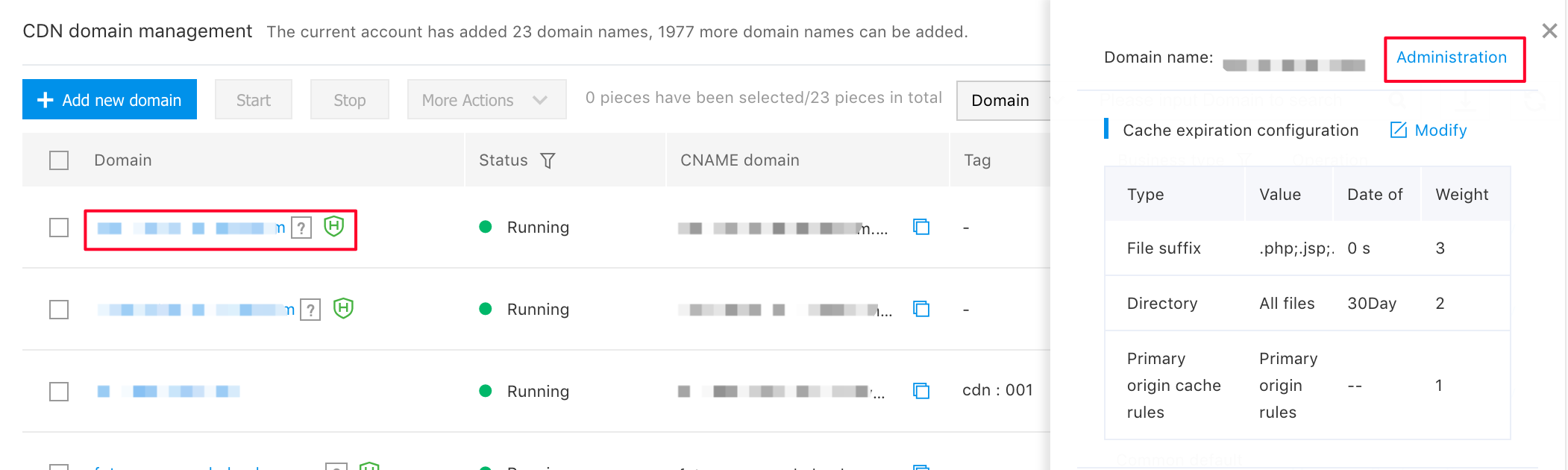The height and width of the screenshot is (470, 1568).
Task: Click the Add new domain button
Action: [110, 99]
